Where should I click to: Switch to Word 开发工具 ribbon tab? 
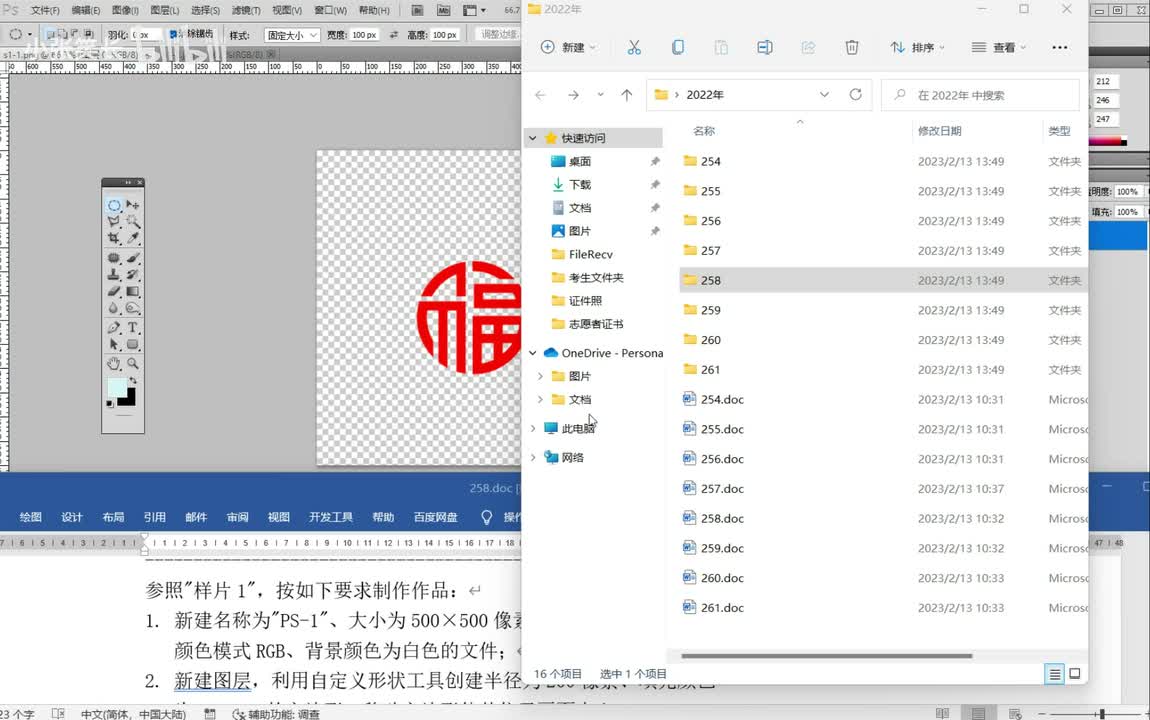click(x=331, y=517)
